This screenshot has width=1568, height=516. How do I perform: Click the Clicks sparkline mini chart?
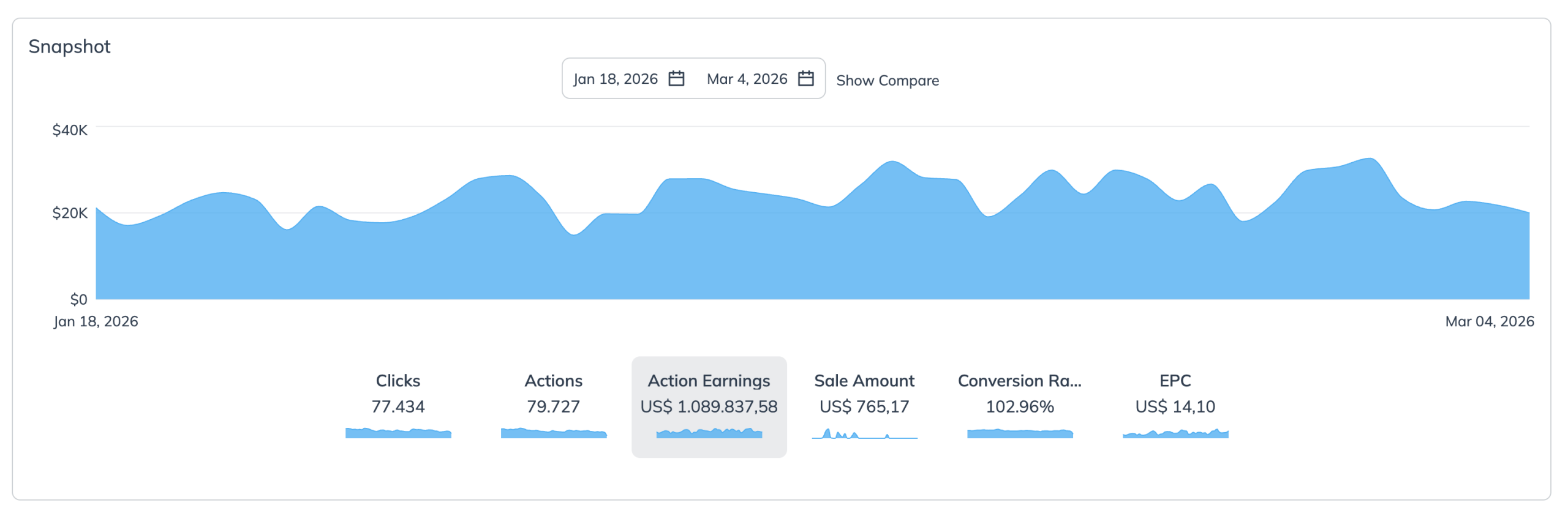coord(398,433)
